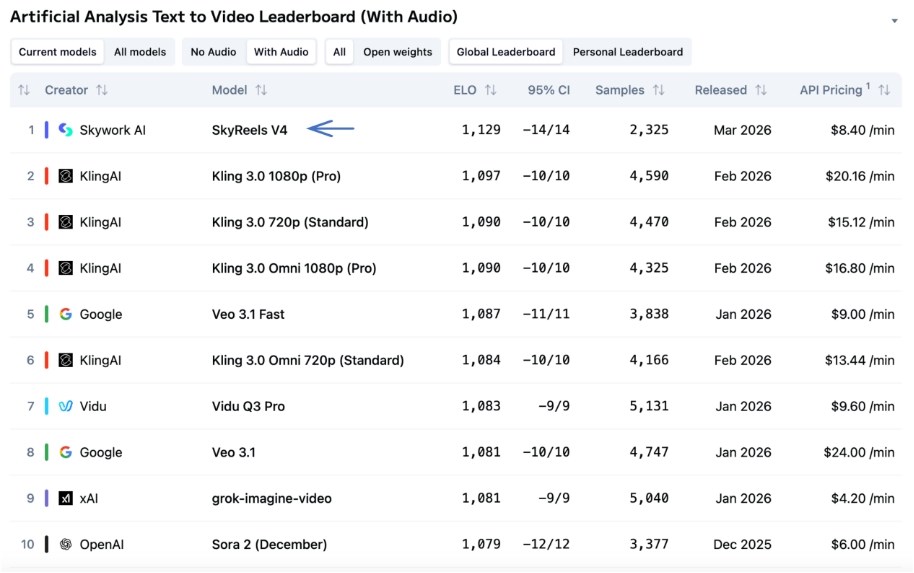Open the dropdown arrow at top right
The height and width of the screenshot is (573, 914).
(x=894, y=21)
